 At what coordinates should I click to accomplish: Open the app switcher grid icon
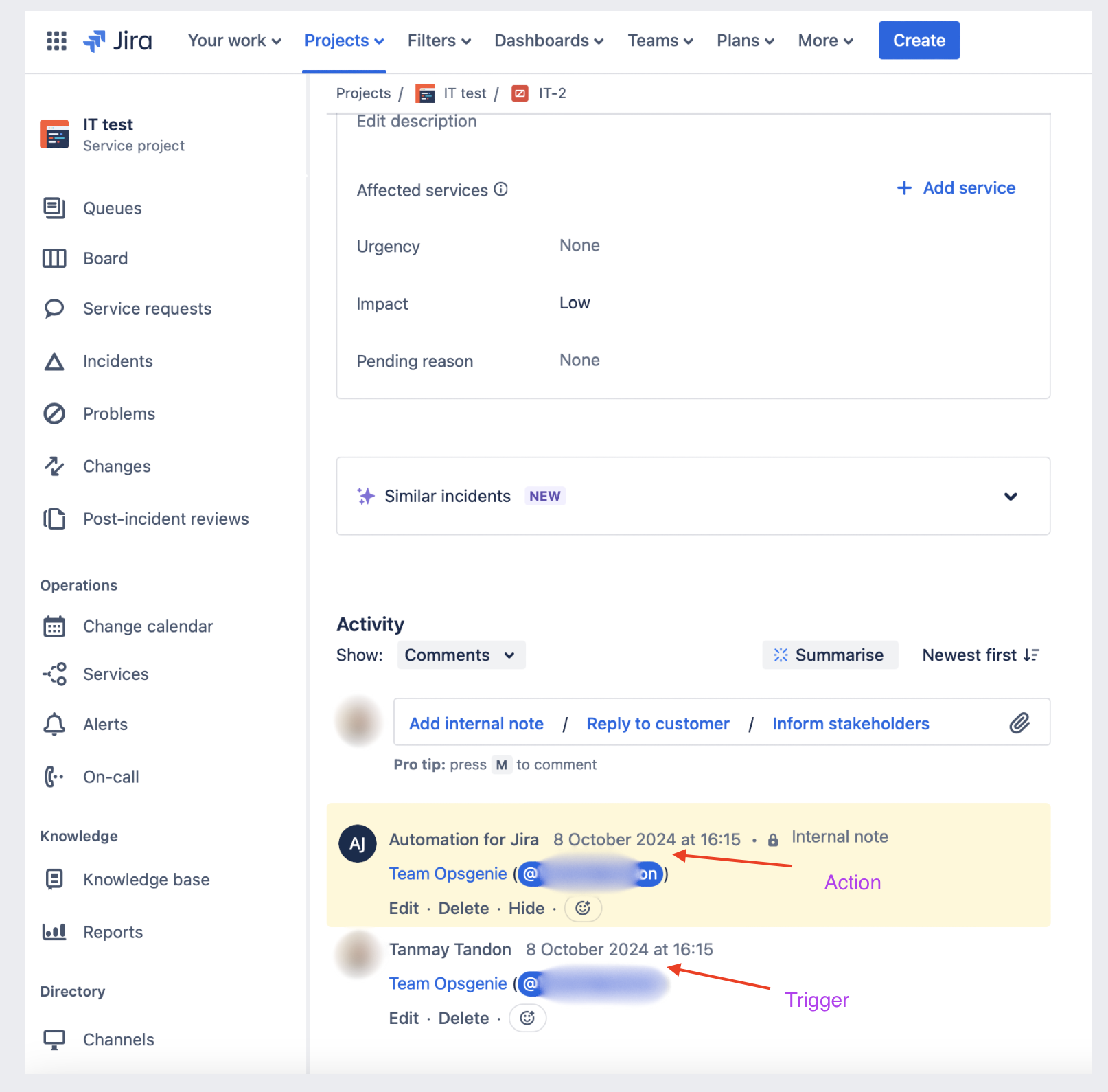56,41
